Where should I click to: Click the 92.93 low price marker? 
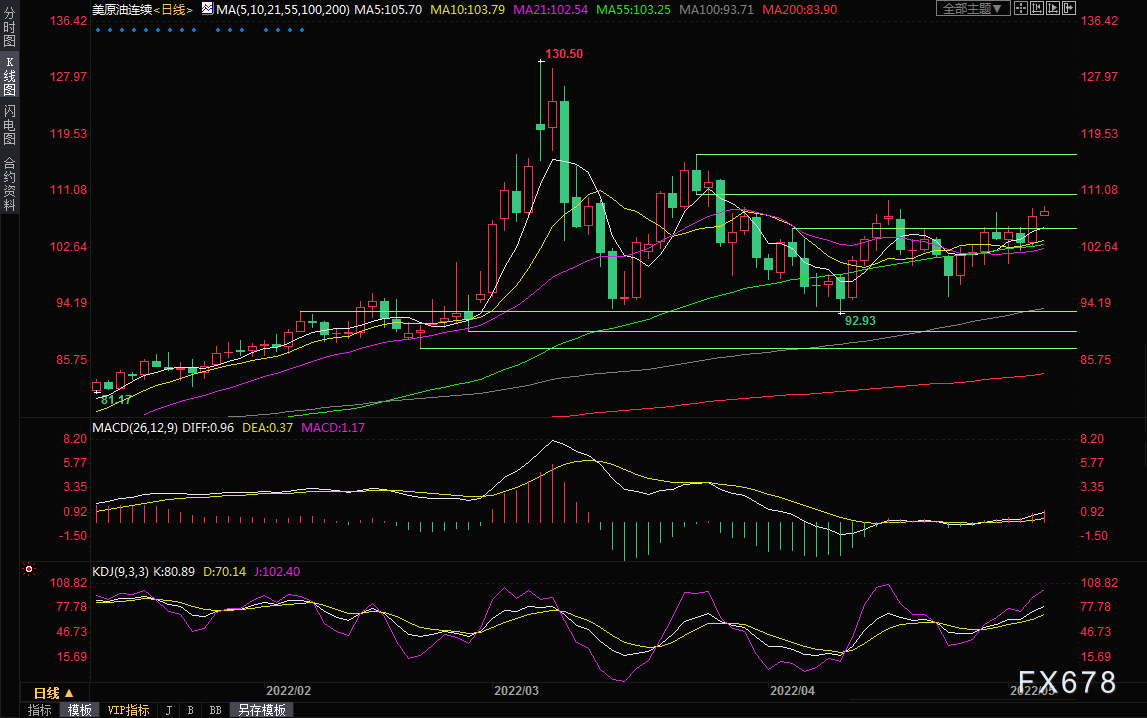click(x=860, y=320)
